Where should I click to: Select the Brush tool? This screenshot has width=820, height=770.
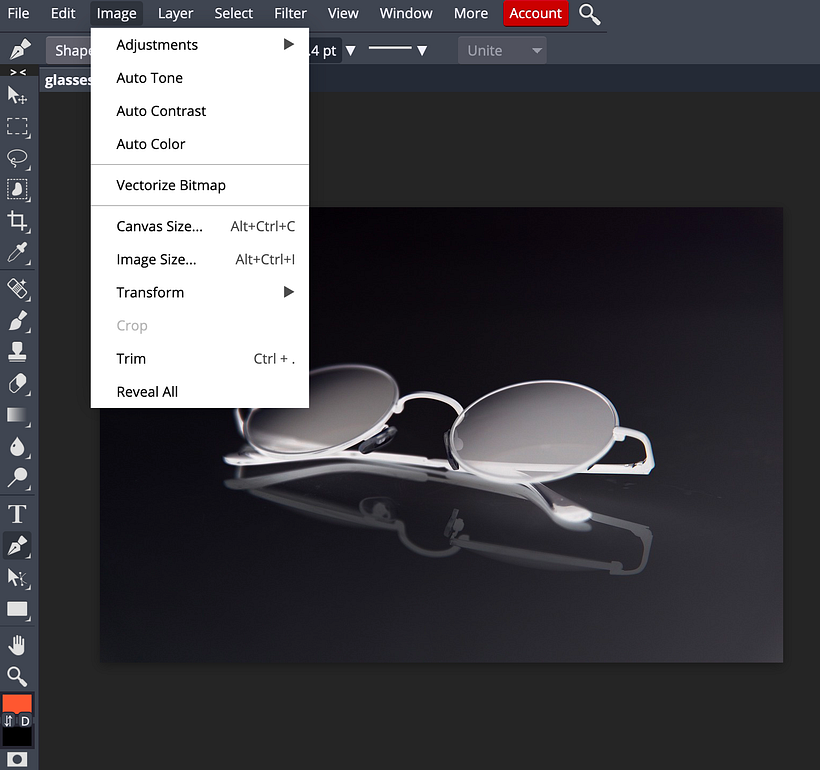pyautogui.click(x=17, y=320)
